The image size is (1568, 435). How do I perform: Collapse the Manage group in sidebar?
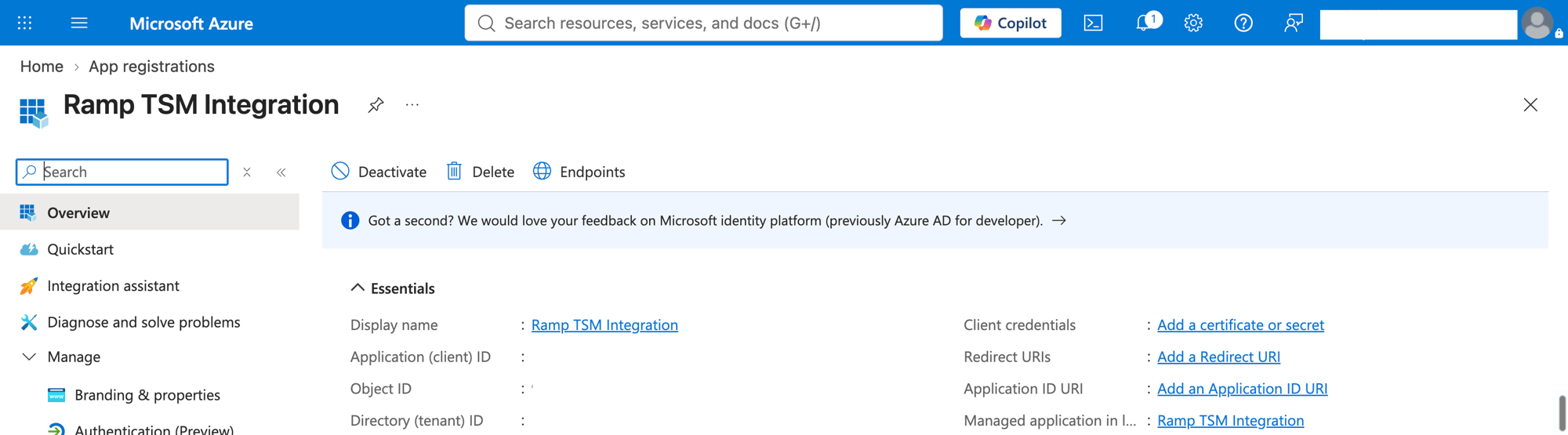tap(29, 357)
